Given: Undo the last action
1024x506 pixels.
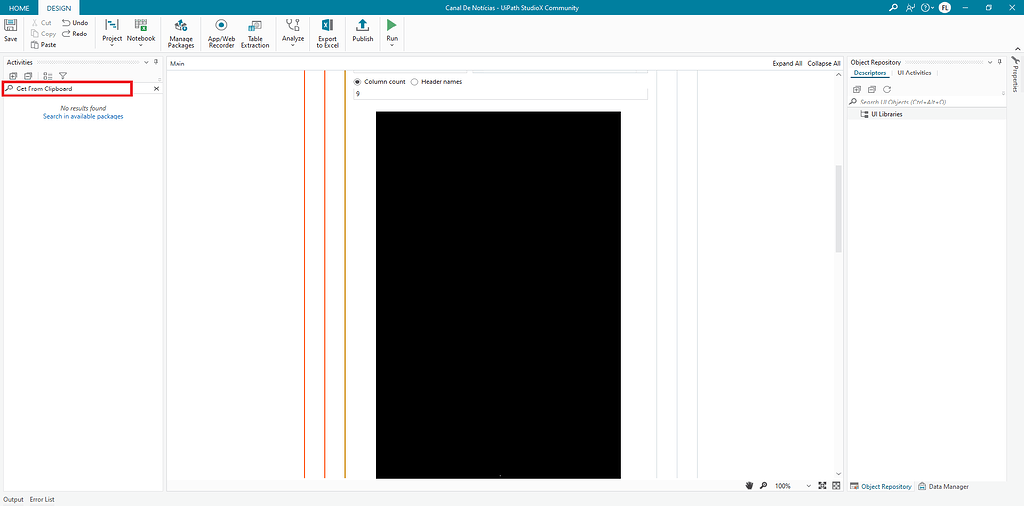Looking at the screenshot, I should coord(75,22).
